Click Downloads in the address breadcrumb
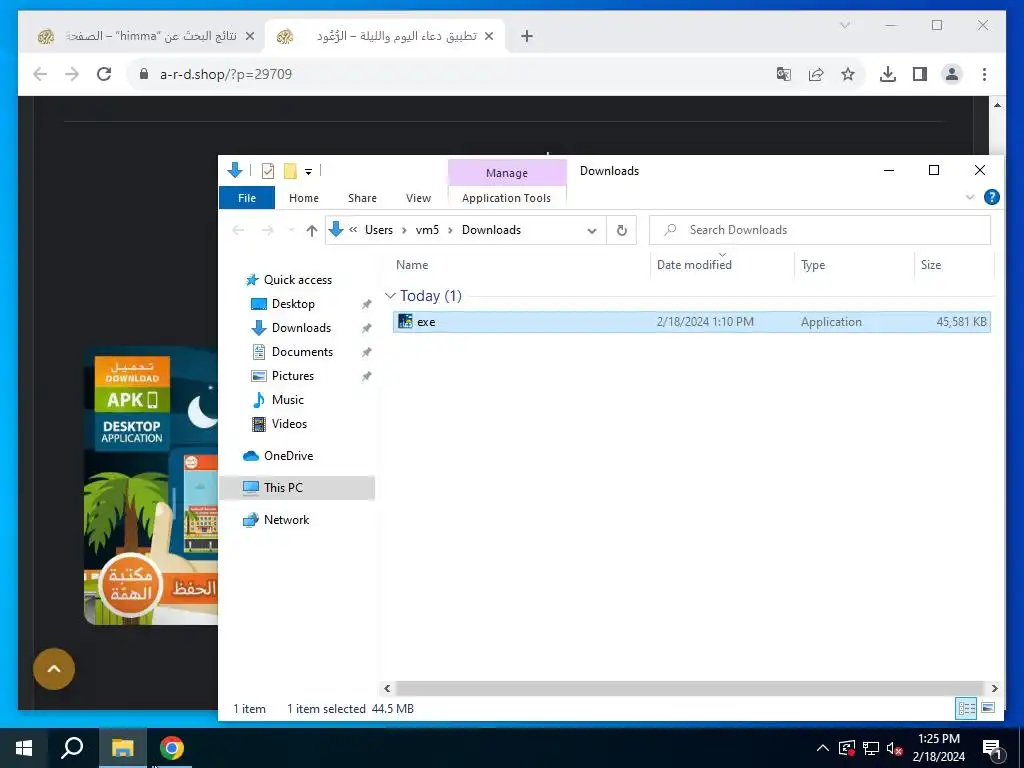The width and height of the screenshot is (1024, 768). click(x=491, y=230)
